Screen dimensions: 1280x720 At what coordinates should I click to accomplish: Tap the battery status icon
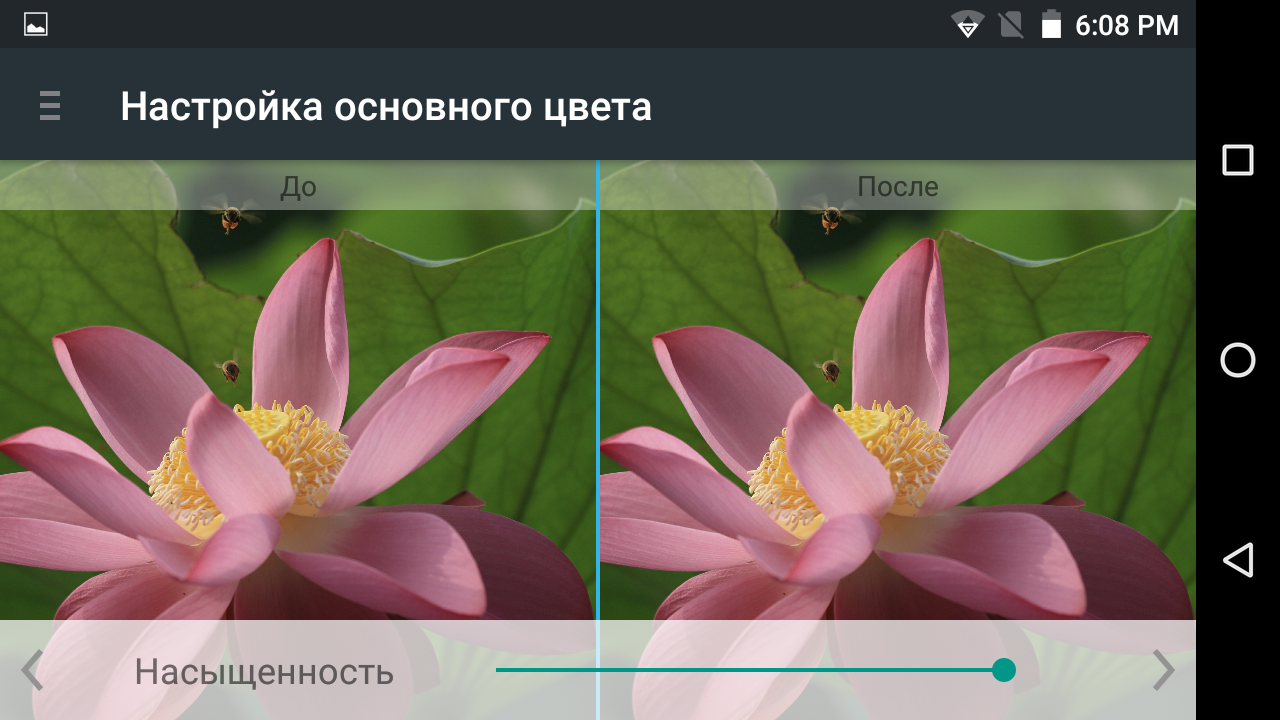pyautogui.click(x=1051, y=25)
